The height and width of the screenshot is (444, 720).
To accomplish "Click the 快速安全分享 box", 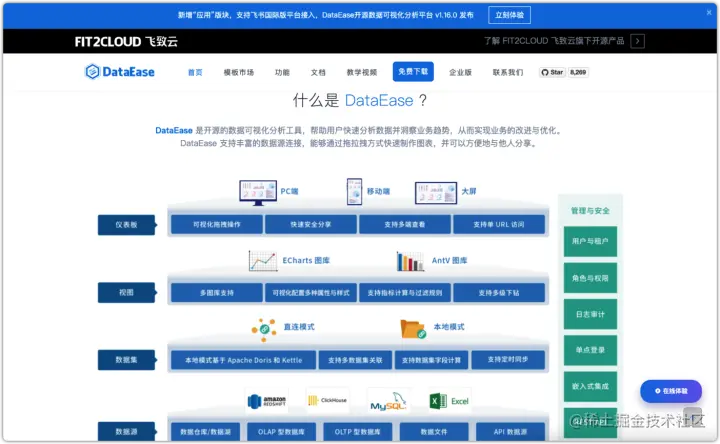I will 311,225.
